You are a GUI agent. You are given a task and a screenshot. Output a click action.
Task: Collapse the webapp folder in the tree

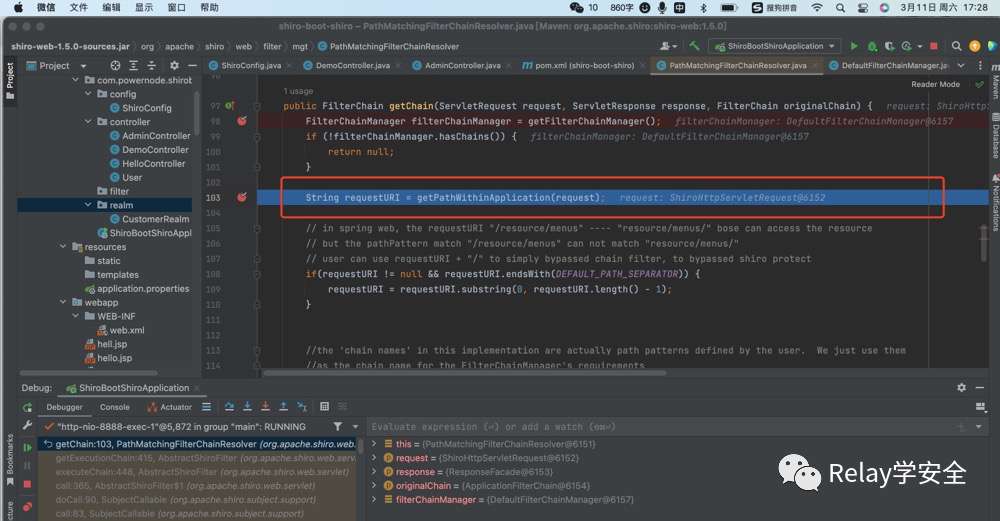63,302
